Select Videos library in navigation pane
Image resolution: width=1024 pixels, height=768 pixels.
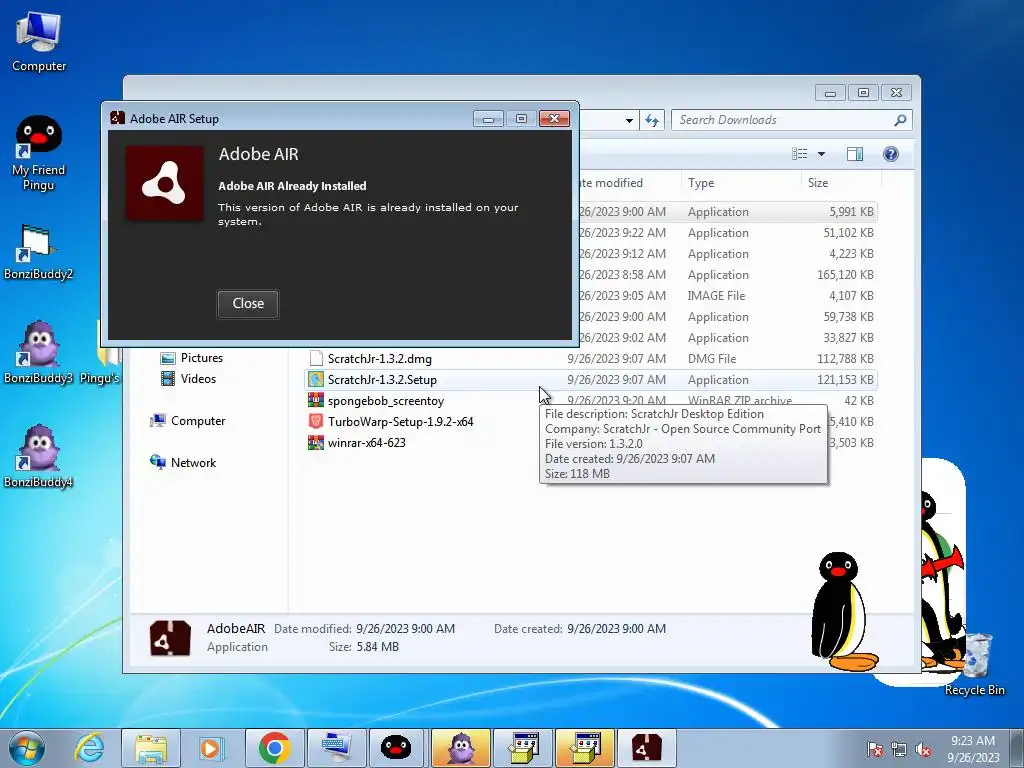point(189,379)
